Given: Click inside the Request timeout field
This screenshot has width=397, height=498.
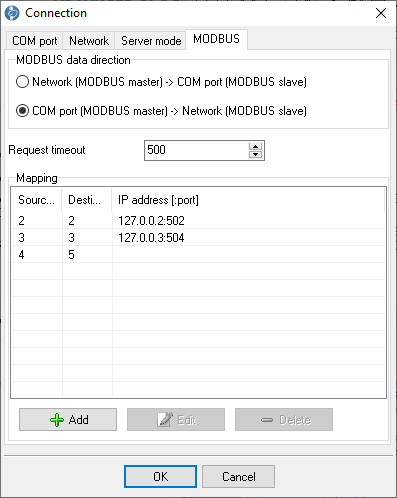Looking at the screenshot, I should [x=197, y=150].
